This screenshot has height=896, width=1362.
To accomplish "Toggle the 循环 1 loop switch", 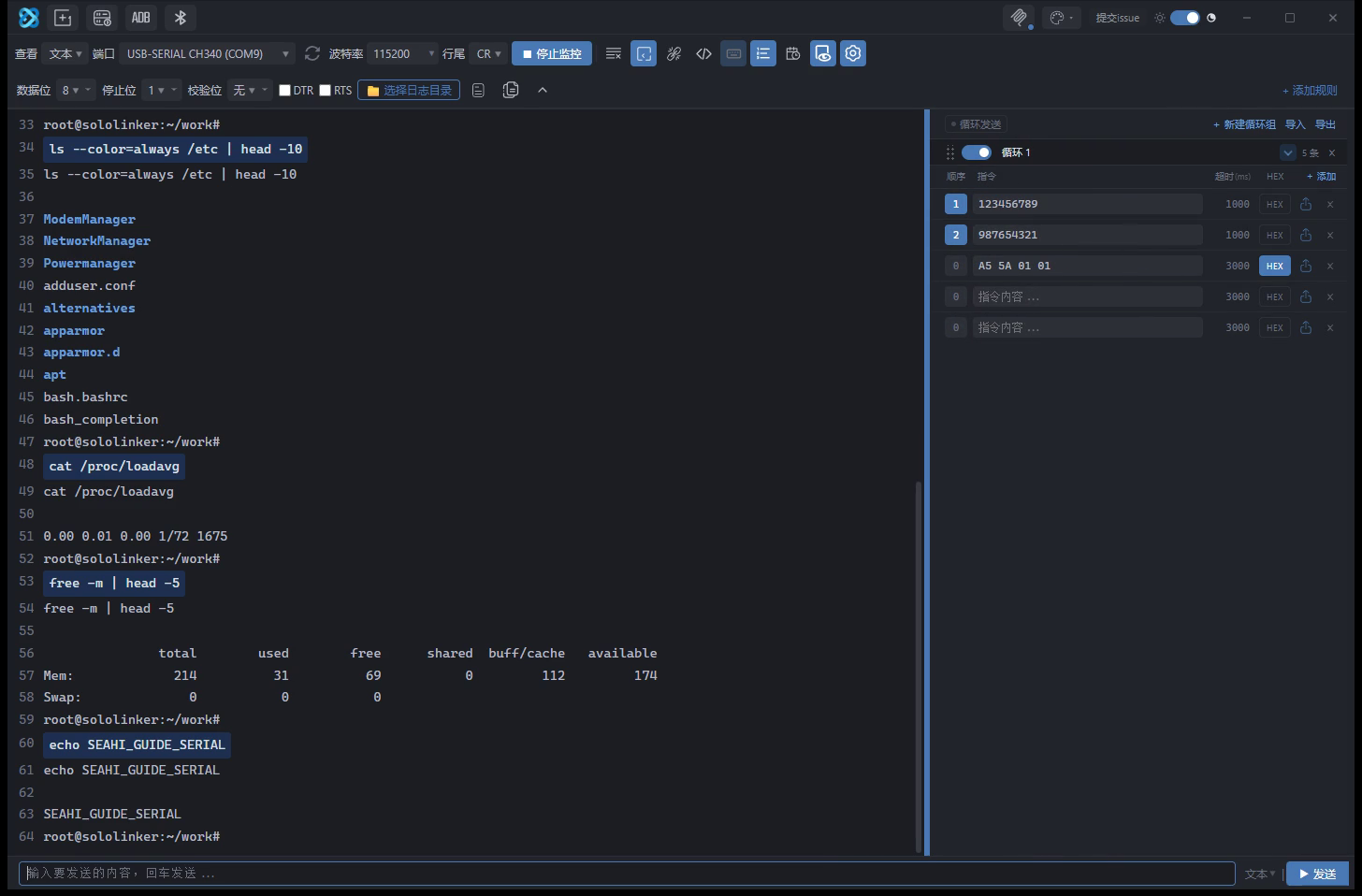I will [x=977, y=152].
